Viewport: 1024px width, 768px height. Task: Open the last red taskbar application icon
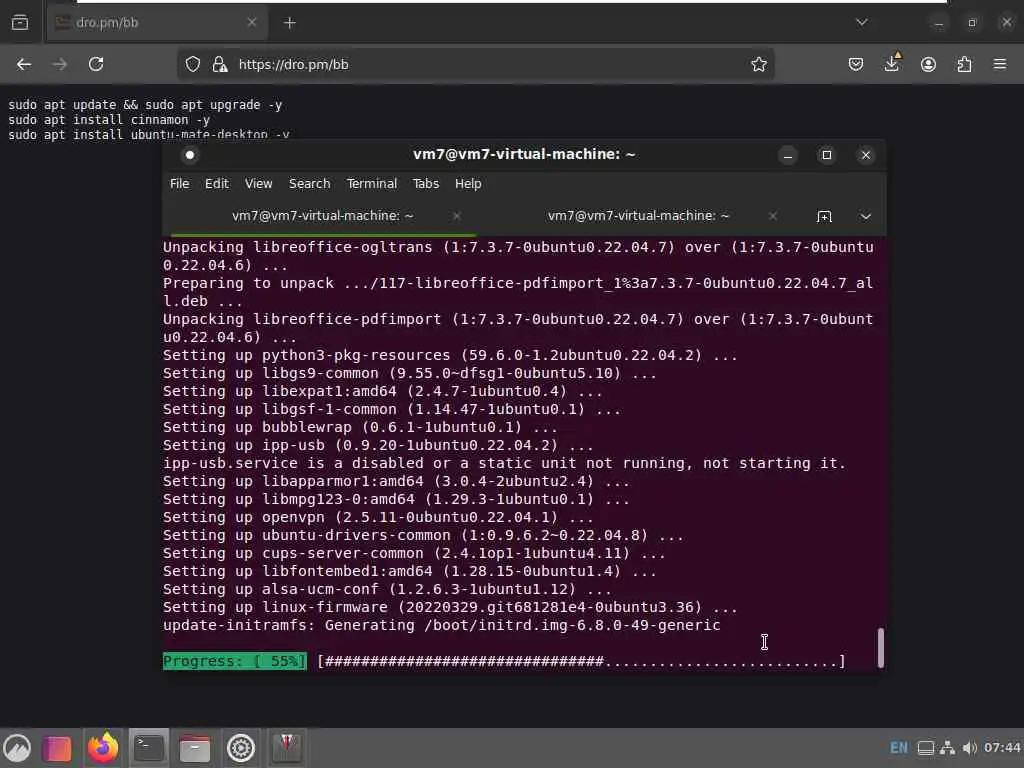[287, 748]
